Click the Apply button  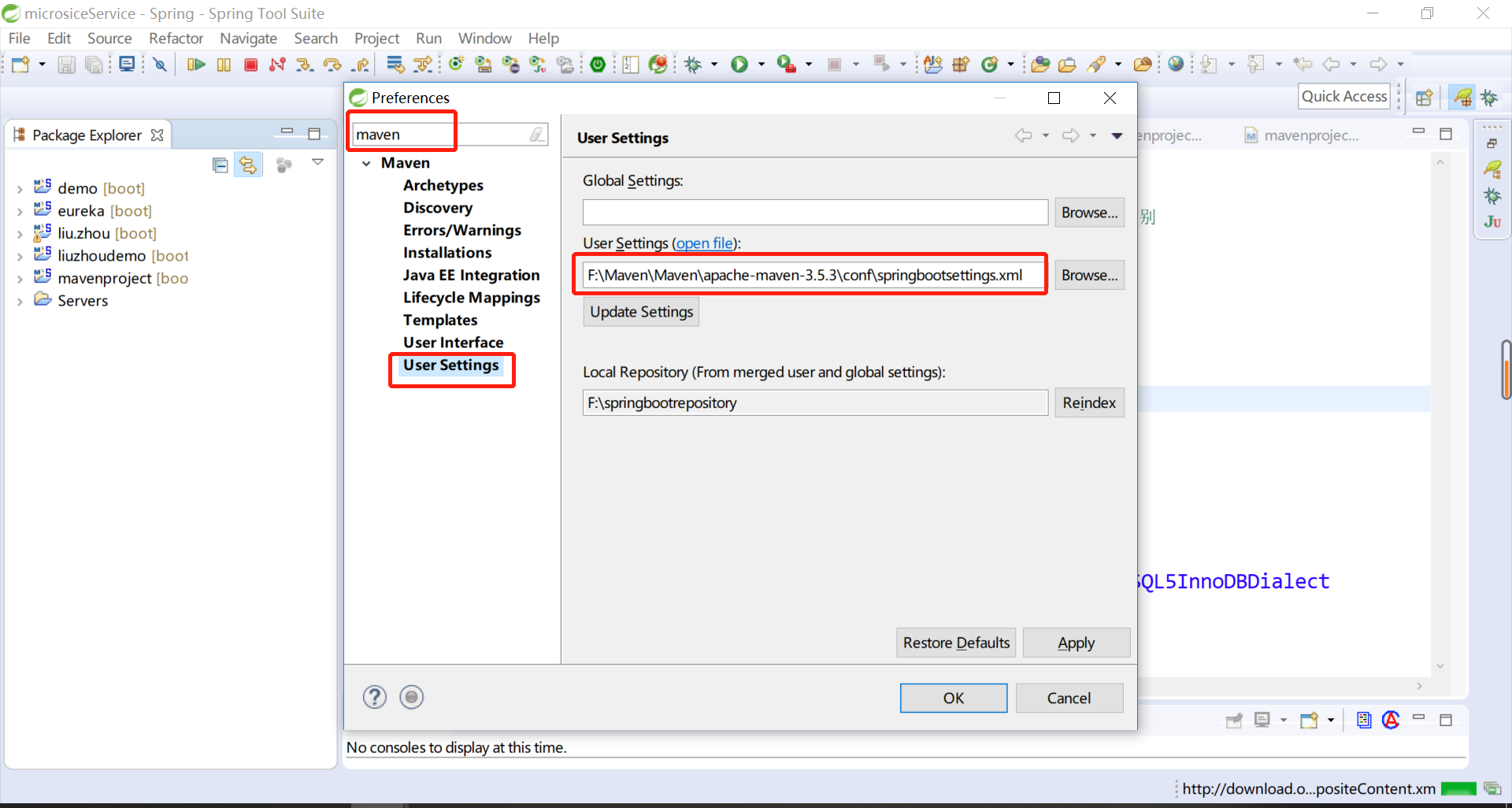(1076, 643)
